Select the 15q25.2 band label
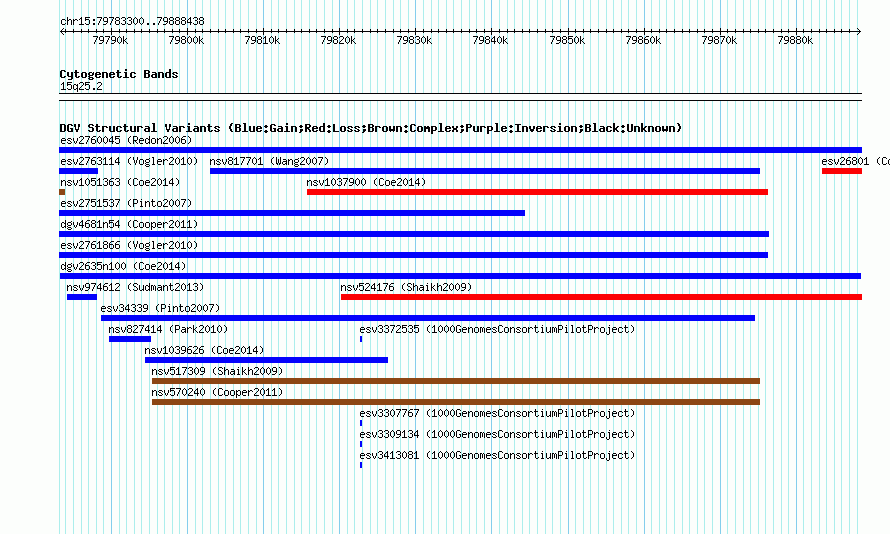Viewport: 890px width, 534px height. click(x=81, y=86)
